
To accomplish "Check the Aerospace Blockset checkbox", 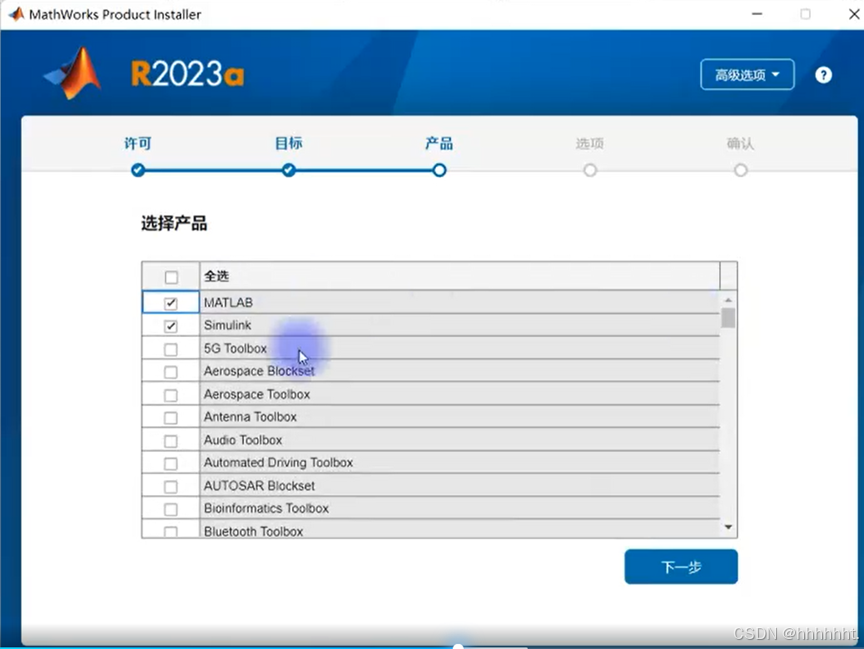I will click(171, 372).
